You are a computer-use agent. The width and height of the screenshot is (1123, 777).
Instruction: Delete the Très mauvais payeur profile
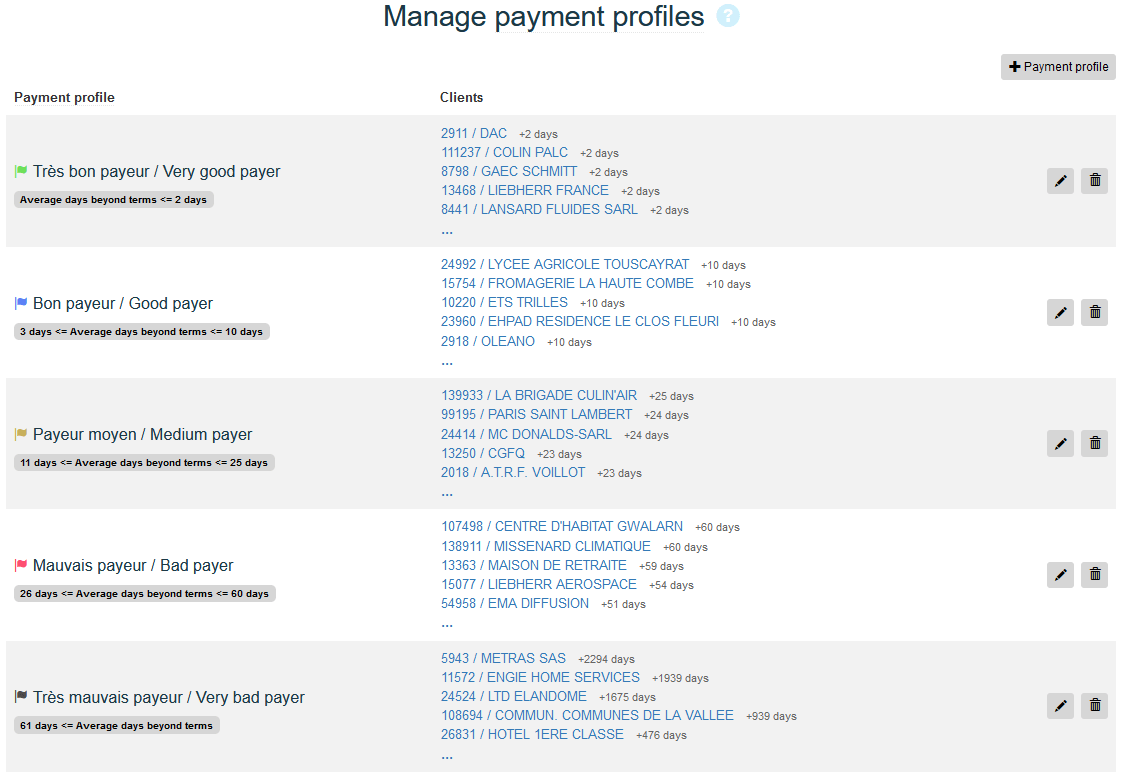coord(1094,706)
